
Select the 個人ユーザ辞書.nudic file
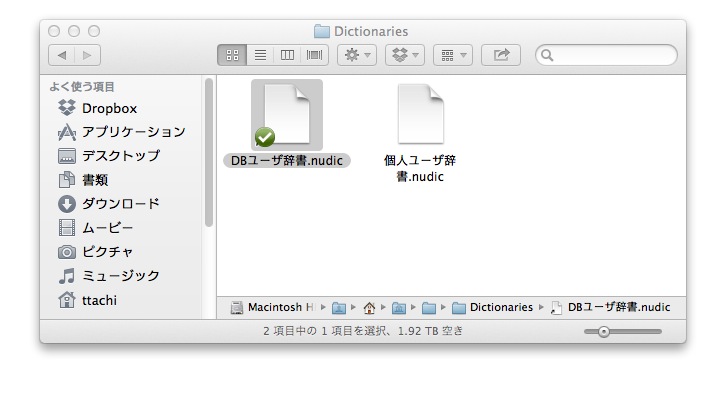[x=420, y=115]
